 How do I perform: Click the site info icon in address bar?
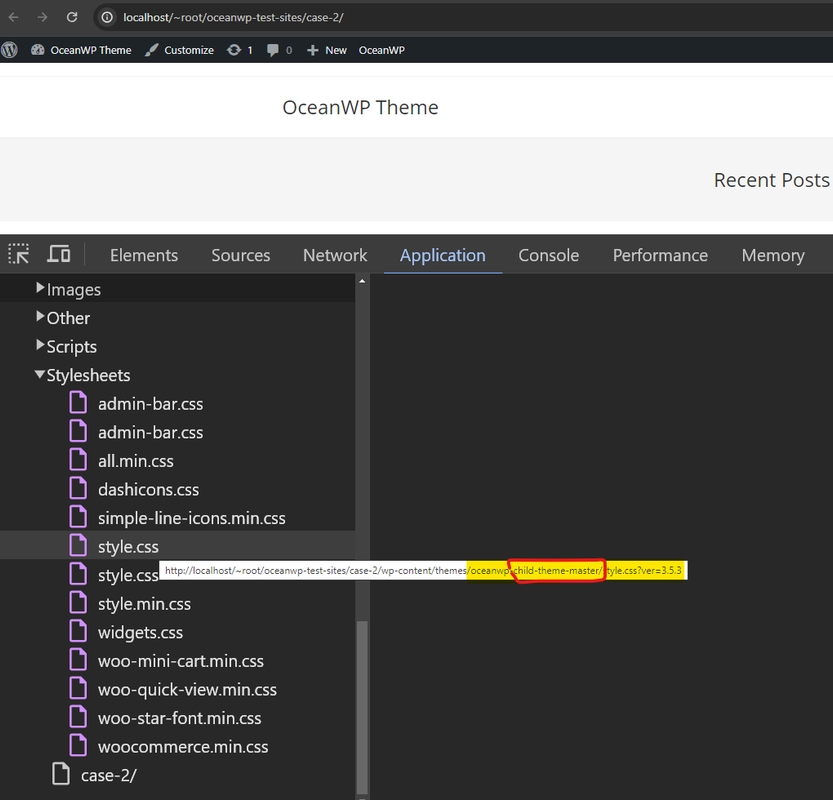(x=107, y=18)
